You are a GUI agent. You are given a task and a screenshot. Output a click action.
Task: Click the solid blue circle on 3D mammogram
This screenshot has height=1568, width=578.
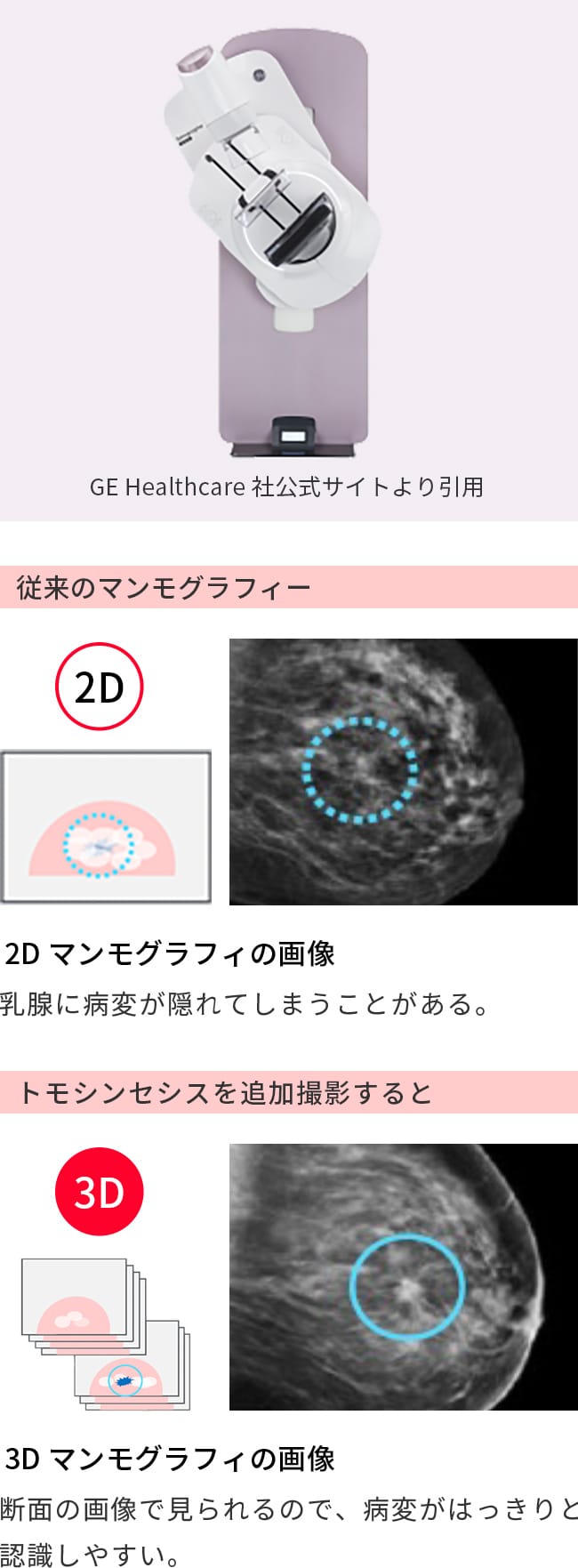(x=406, y=1286)
